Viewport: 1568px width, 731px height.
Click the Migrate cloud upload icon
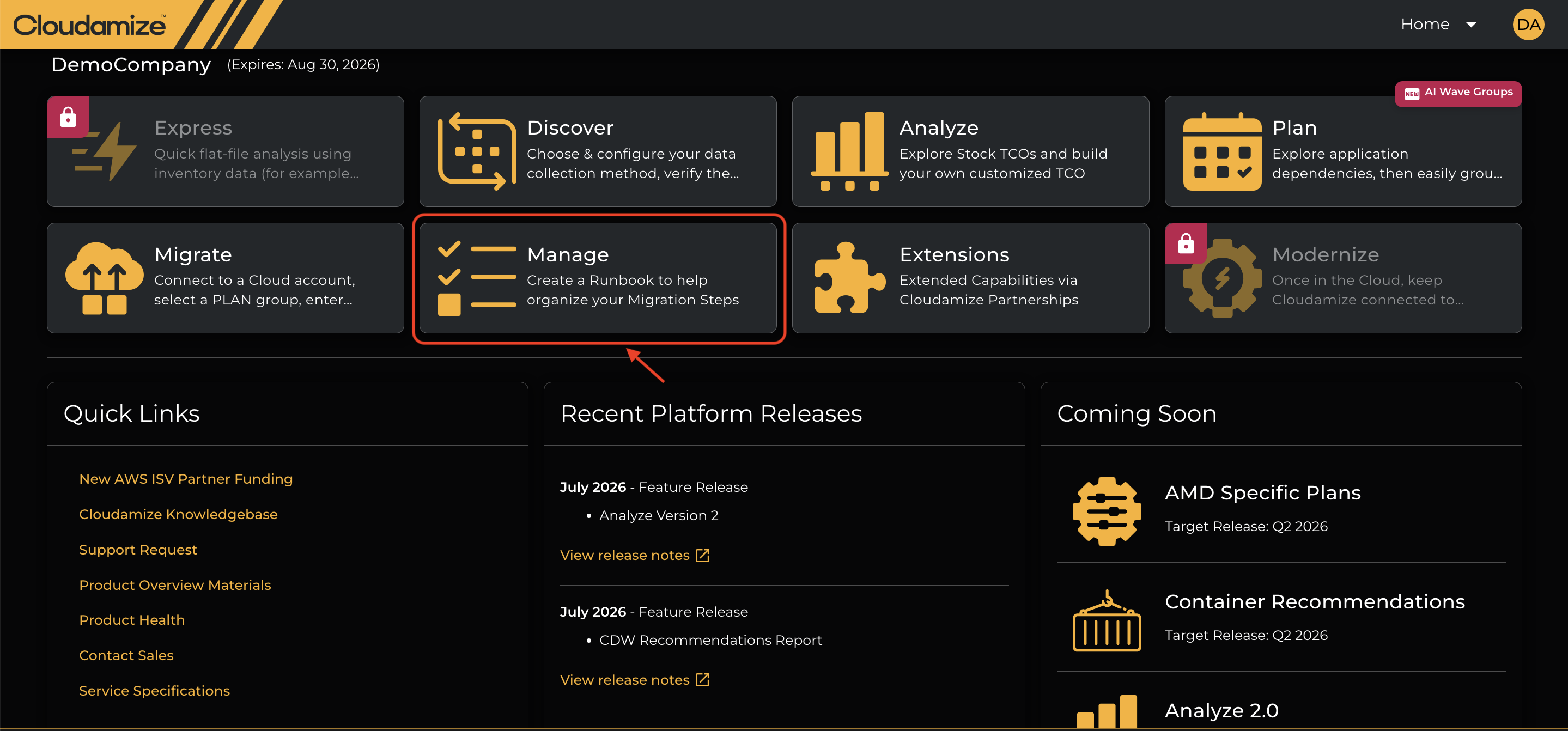(x=104, y=278)
